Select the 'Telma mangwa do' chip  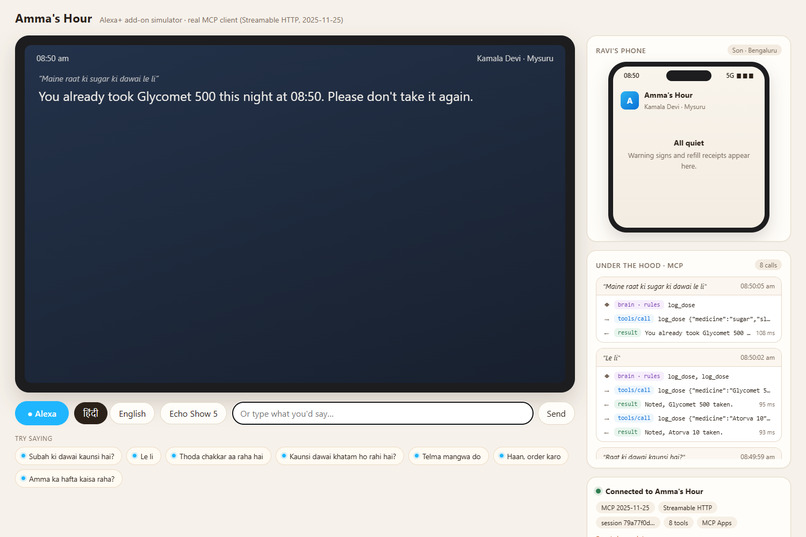(x=448, y=456)
